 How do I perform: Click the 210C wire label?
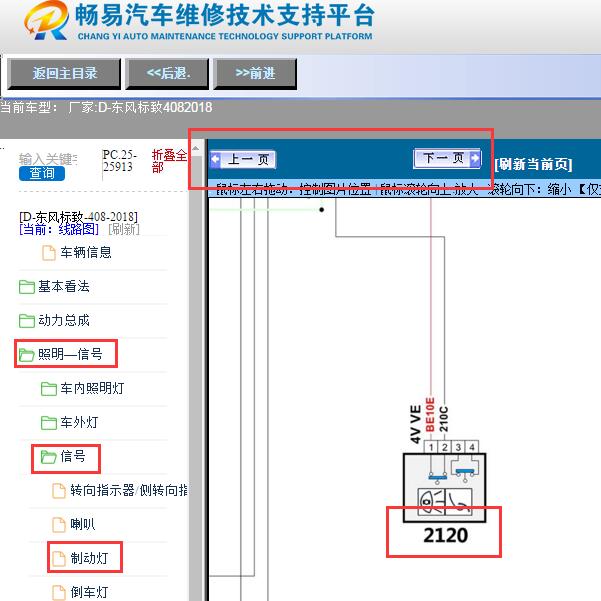443,419
